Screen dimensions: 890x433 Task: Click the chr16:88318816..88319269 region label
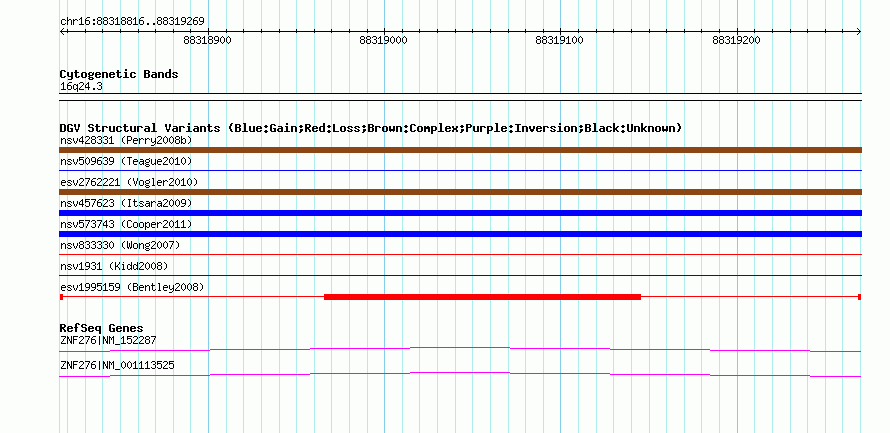point(132,22)
